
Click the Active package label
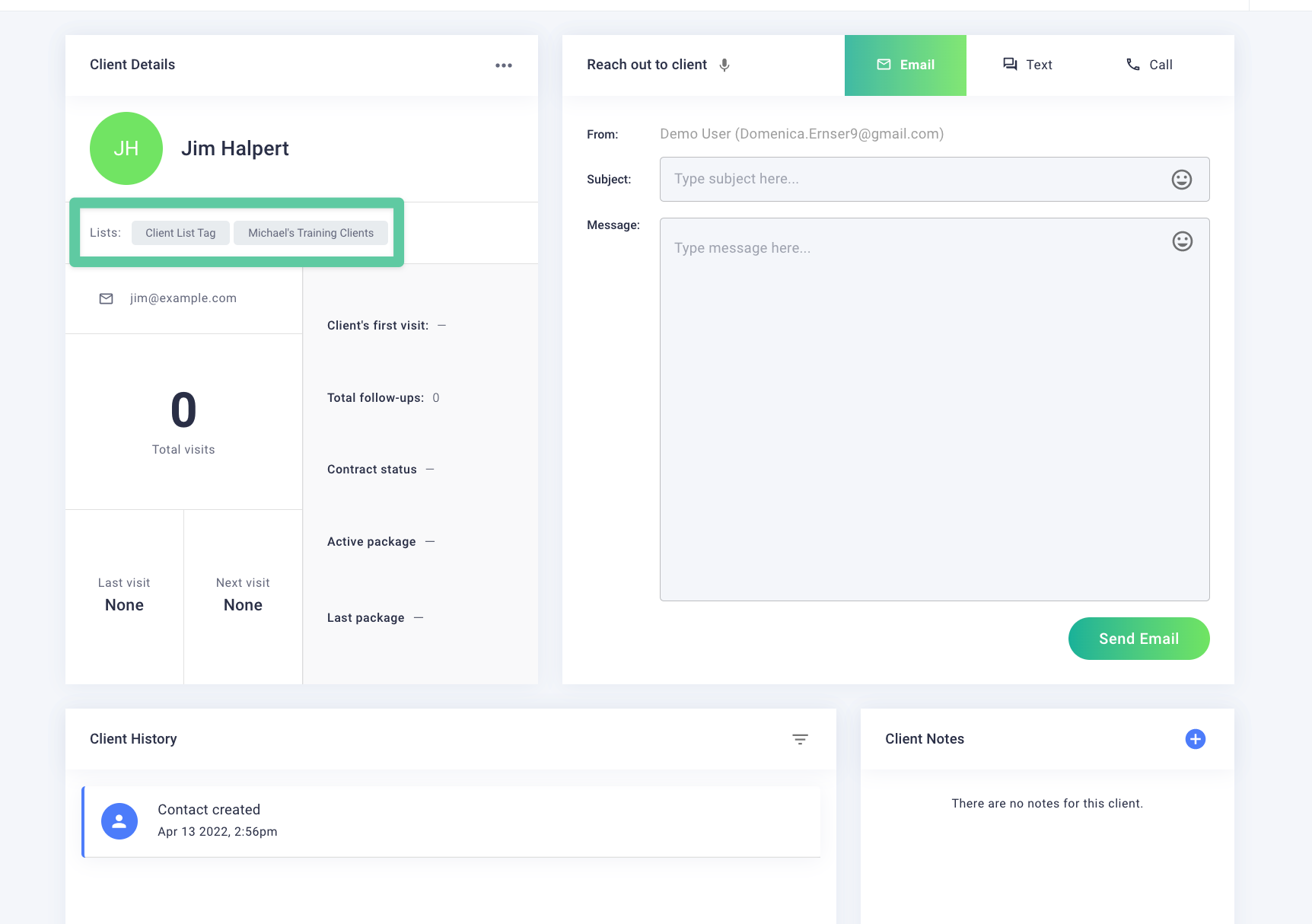point(371,542)
